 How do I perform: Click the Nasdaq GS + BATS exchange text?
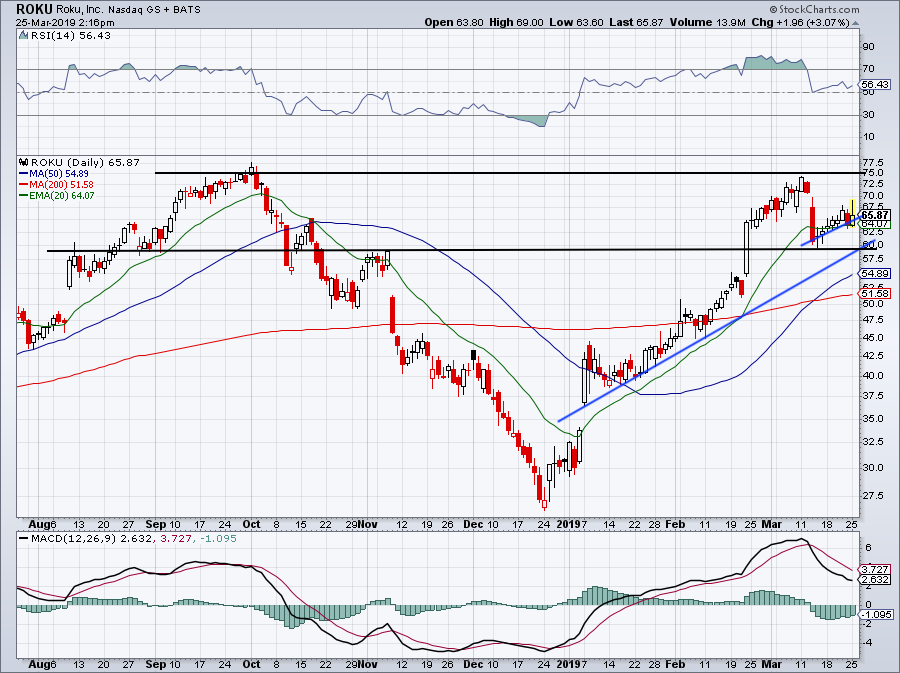[154, 10]
